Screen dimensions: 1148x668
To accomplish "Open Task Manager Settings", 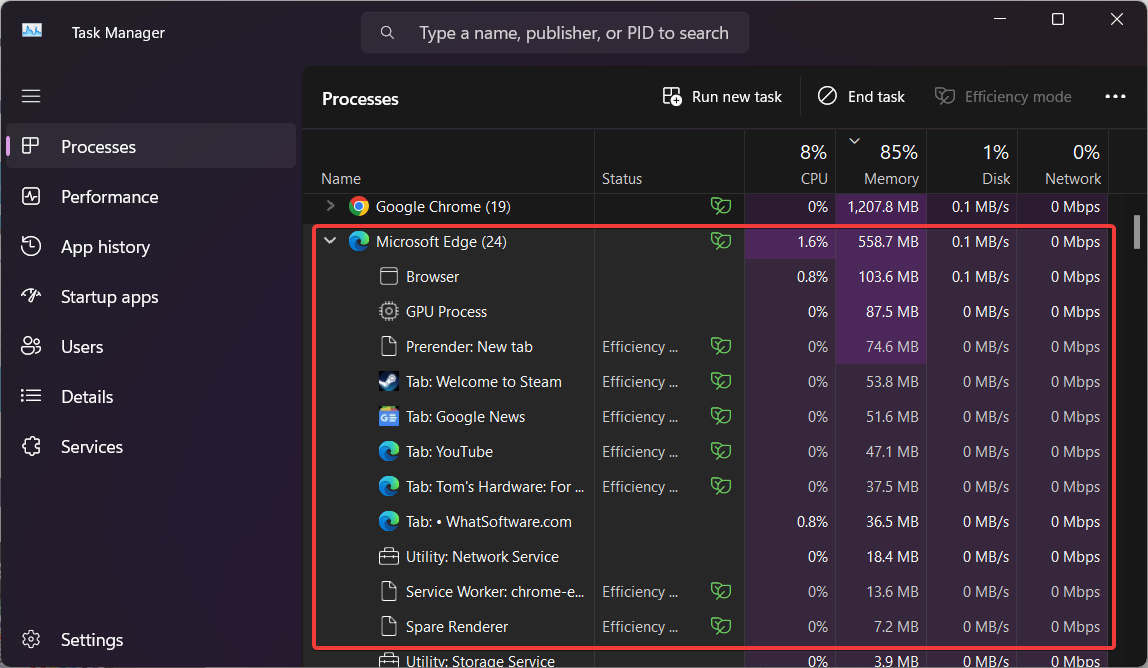I will (91, 639).
